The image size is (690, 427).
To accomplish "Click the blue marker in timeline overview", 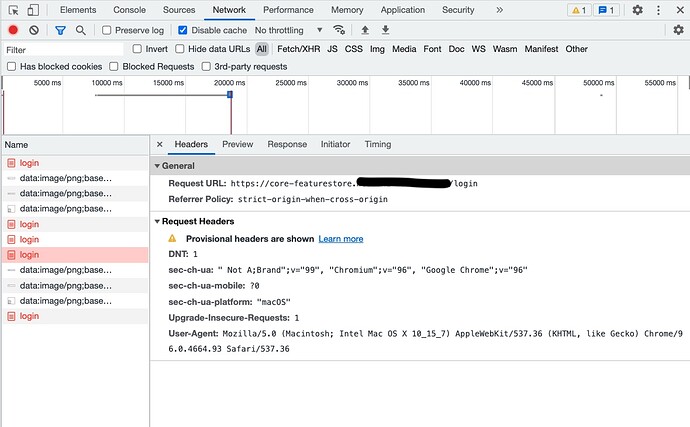I will pos(230,94).
